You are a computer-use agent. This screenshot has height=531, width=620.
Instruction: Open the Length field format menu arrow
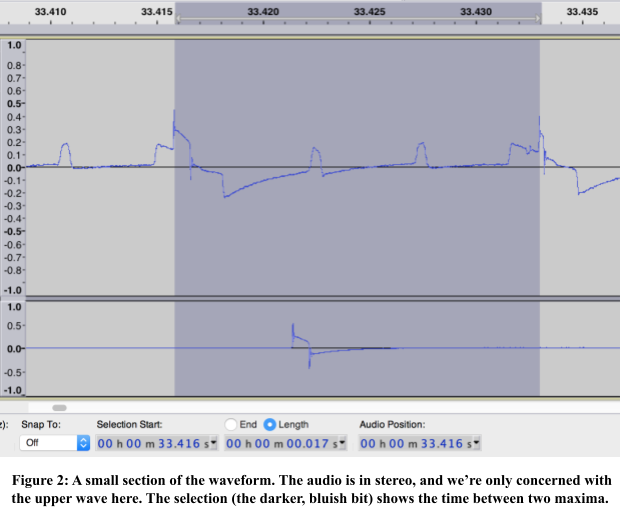(x=343, y=443)
